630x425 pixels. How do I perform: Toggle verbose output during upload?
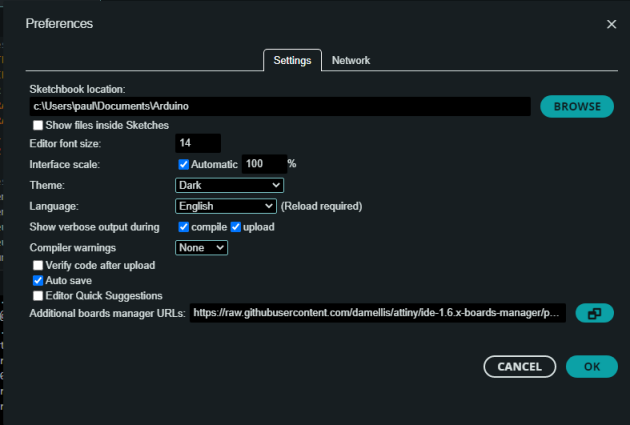tap(236, 227)
